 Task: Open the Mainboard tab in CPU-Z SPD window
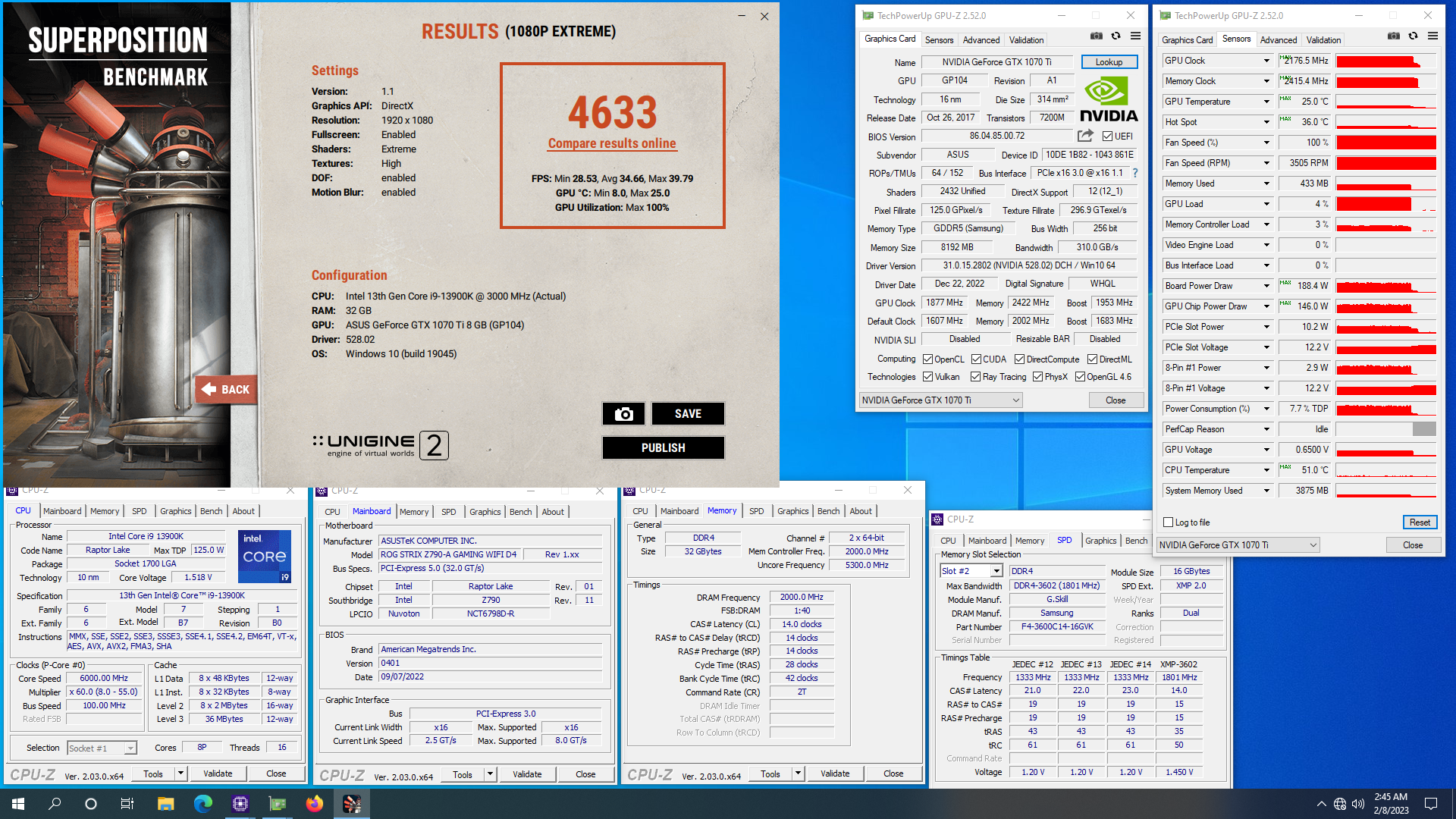987,541
